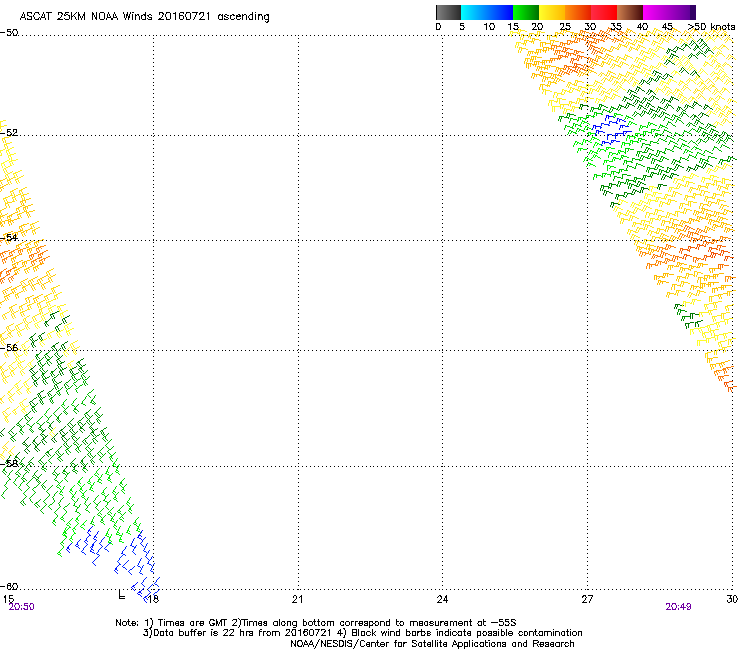
Task: Click the red 30-35 knots color segment
Action: (604, 12)
